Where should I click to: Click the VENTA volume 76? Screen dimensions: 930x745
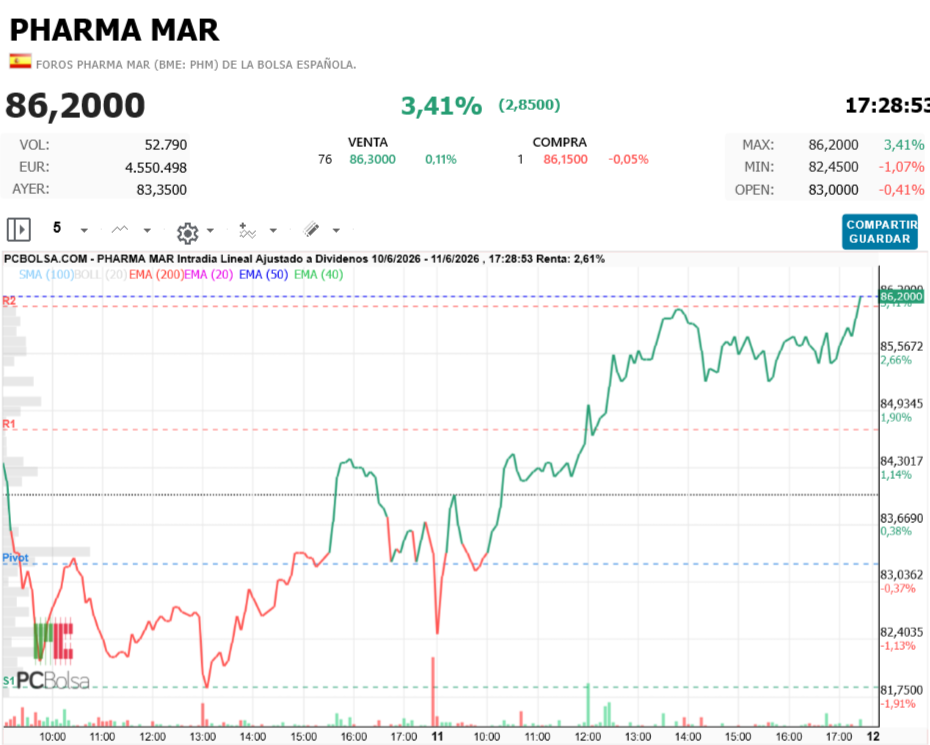325,160
